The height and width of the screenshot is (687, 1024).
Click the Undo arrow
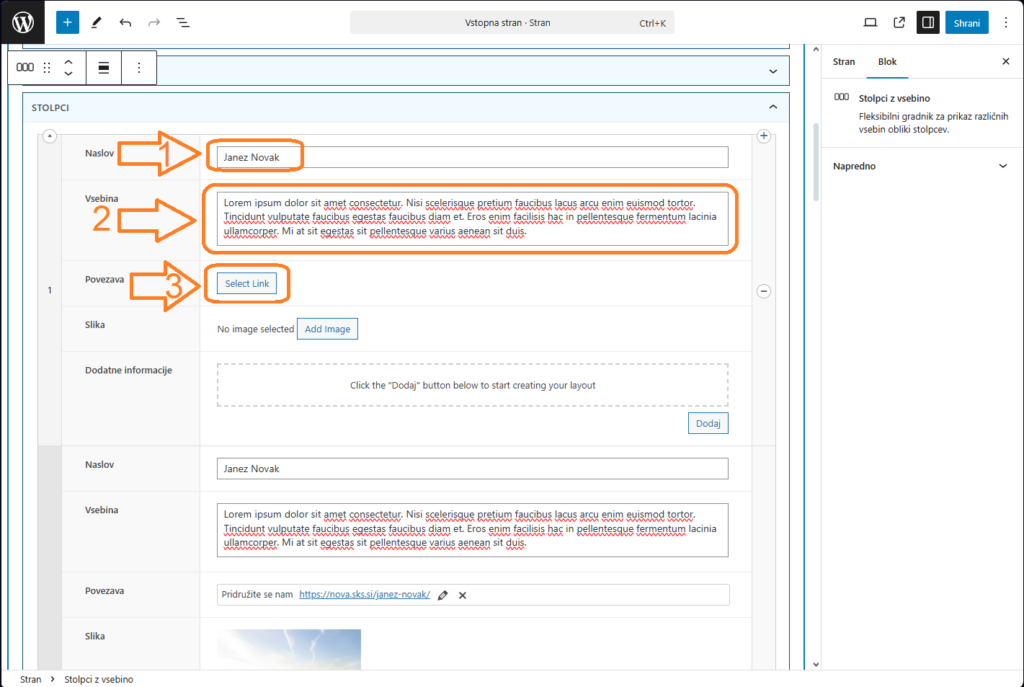pos(125,22)
